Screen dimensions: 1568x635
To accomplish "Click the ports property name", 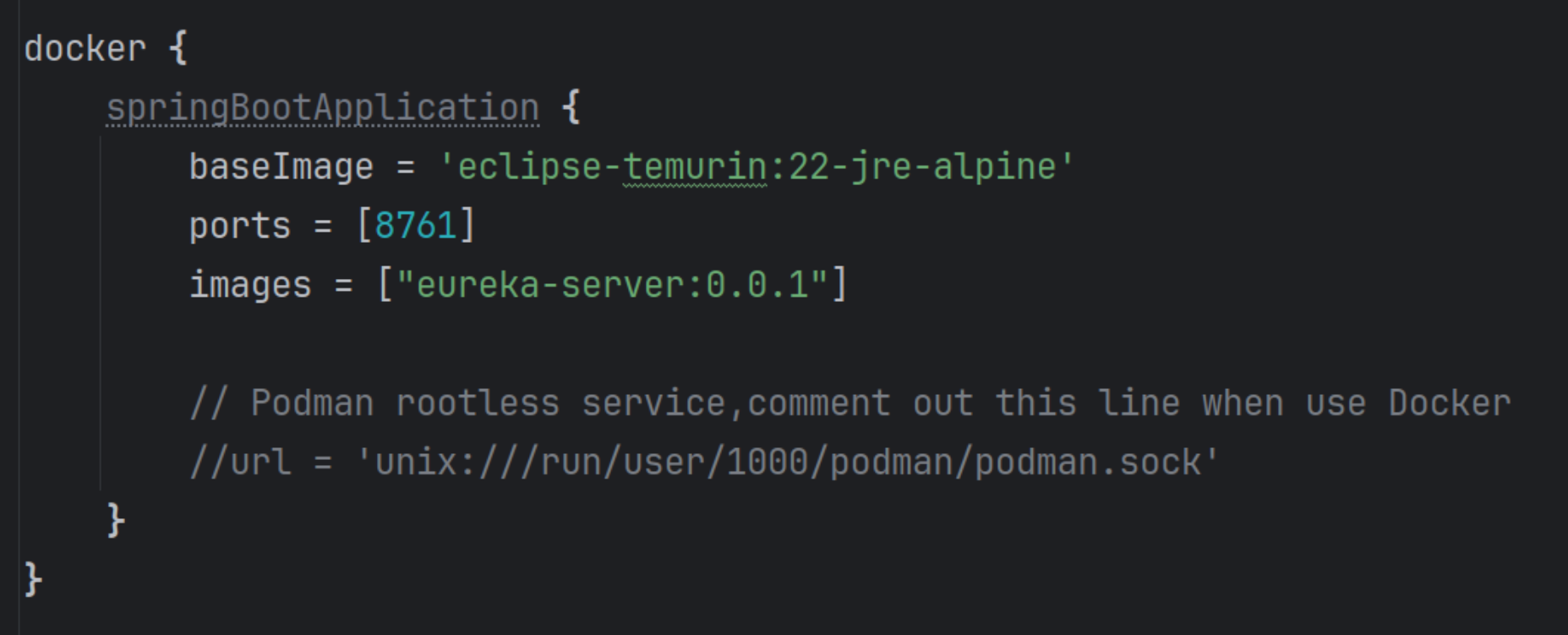I will pos(239,227).
